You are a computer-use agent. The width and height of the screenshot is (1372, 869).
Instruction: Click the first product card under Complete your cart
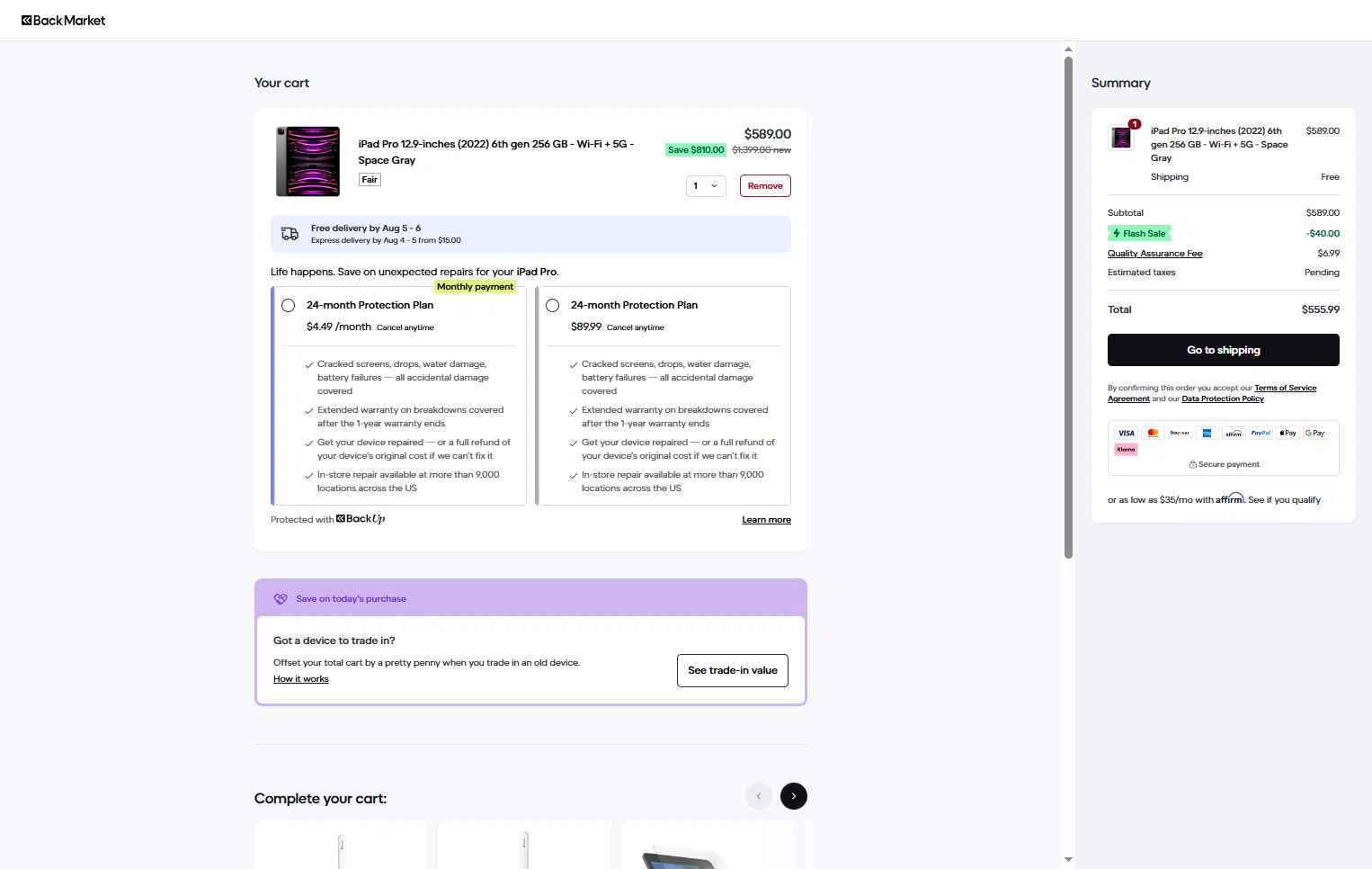(341, 845)
